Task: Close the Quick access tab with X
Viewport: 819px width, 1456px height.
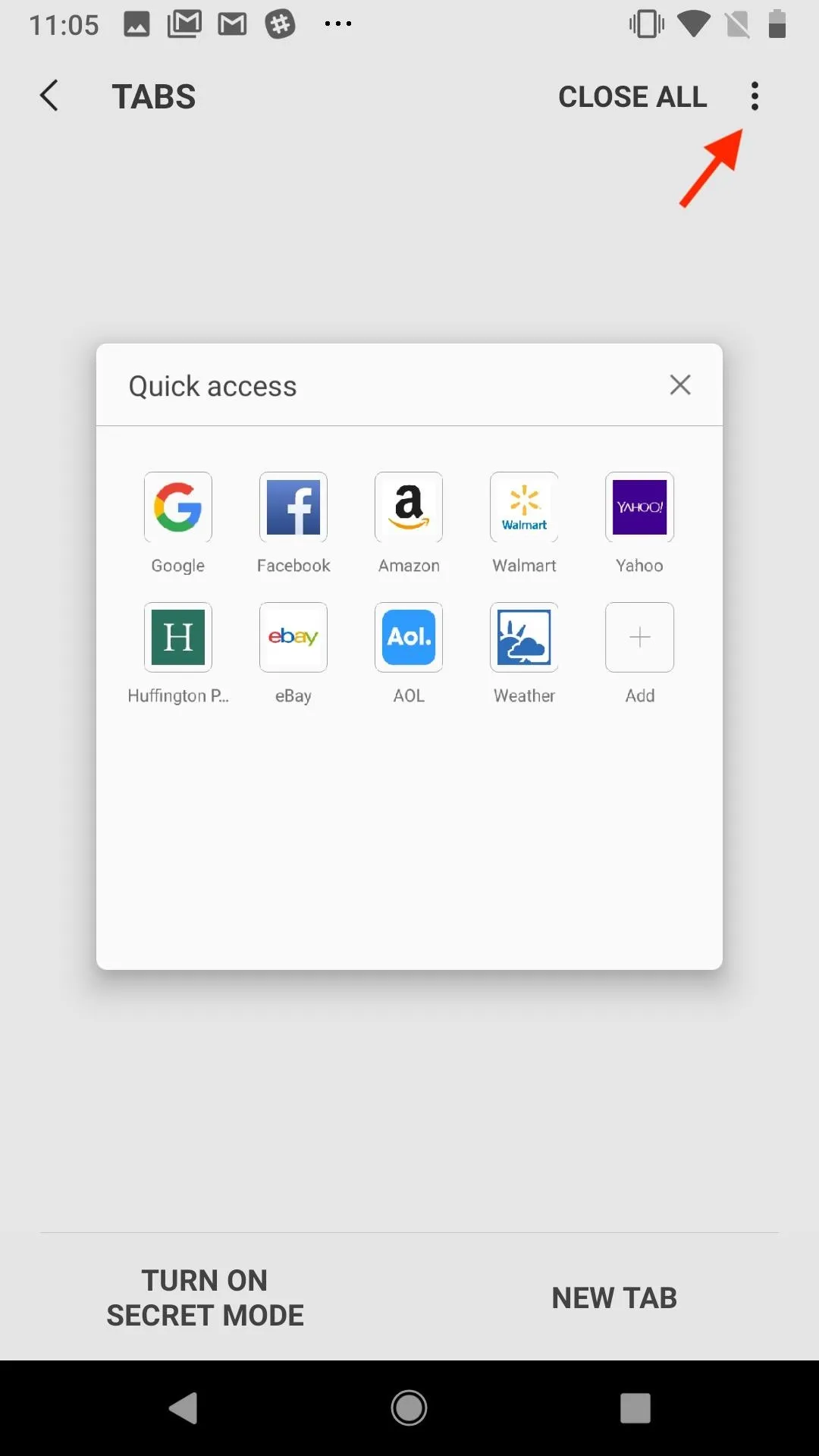Action: point(680,384)
